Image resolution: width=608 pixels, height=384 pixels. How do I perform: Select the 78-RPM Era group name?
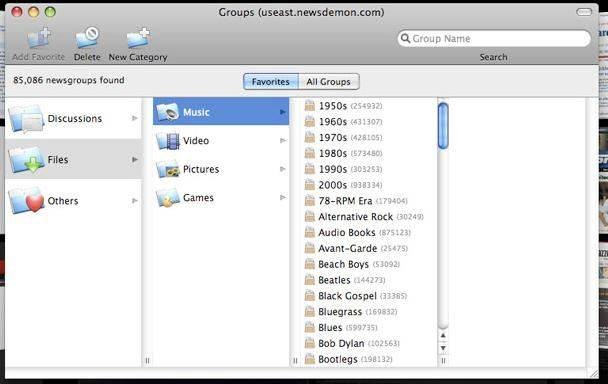345,201
